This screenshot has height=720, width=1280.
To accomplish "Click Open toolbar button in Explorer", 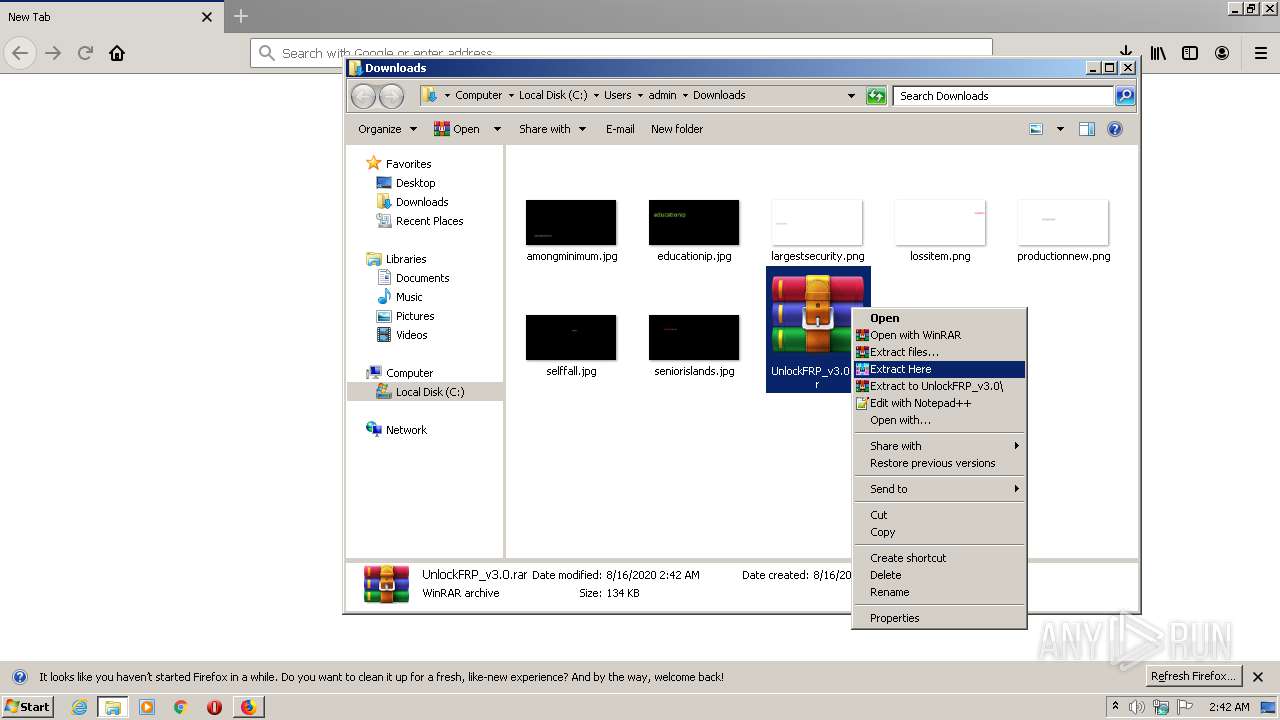I will click(x=457, y=129).
